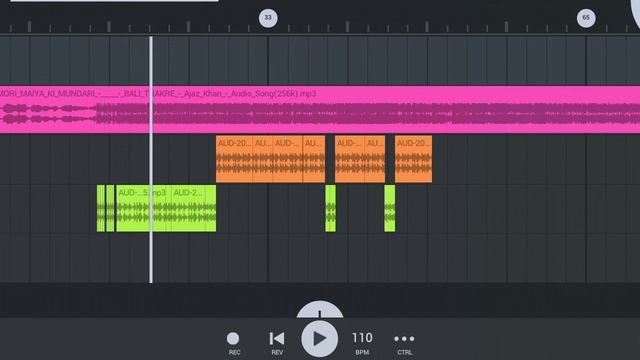Tap the REV rewind-to-start button
The image size is (640, 360).
pos(277,343)
